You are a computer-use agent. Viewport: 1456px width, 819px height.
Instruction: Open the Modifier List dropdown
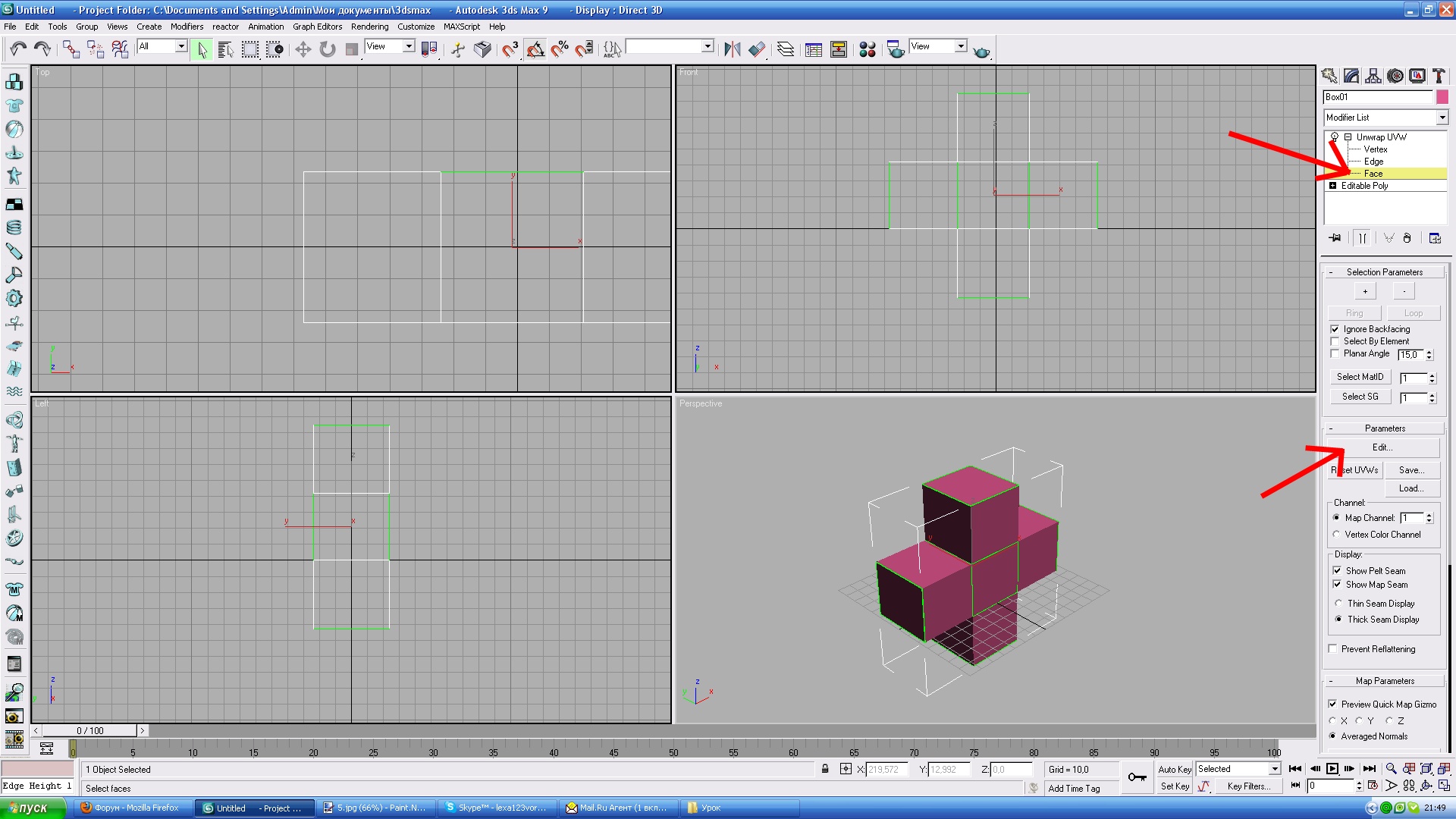[1442, 118]
